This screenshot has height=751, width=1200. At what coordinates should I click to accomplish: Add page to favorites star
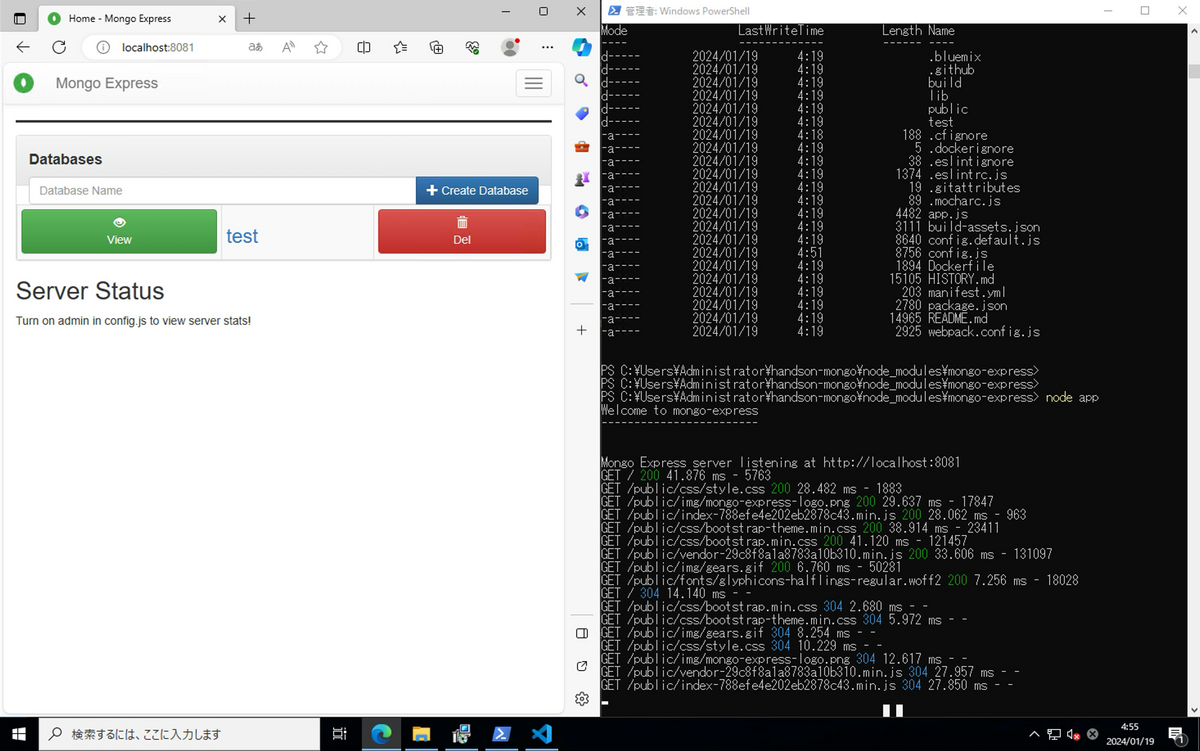tap(321, 47)
